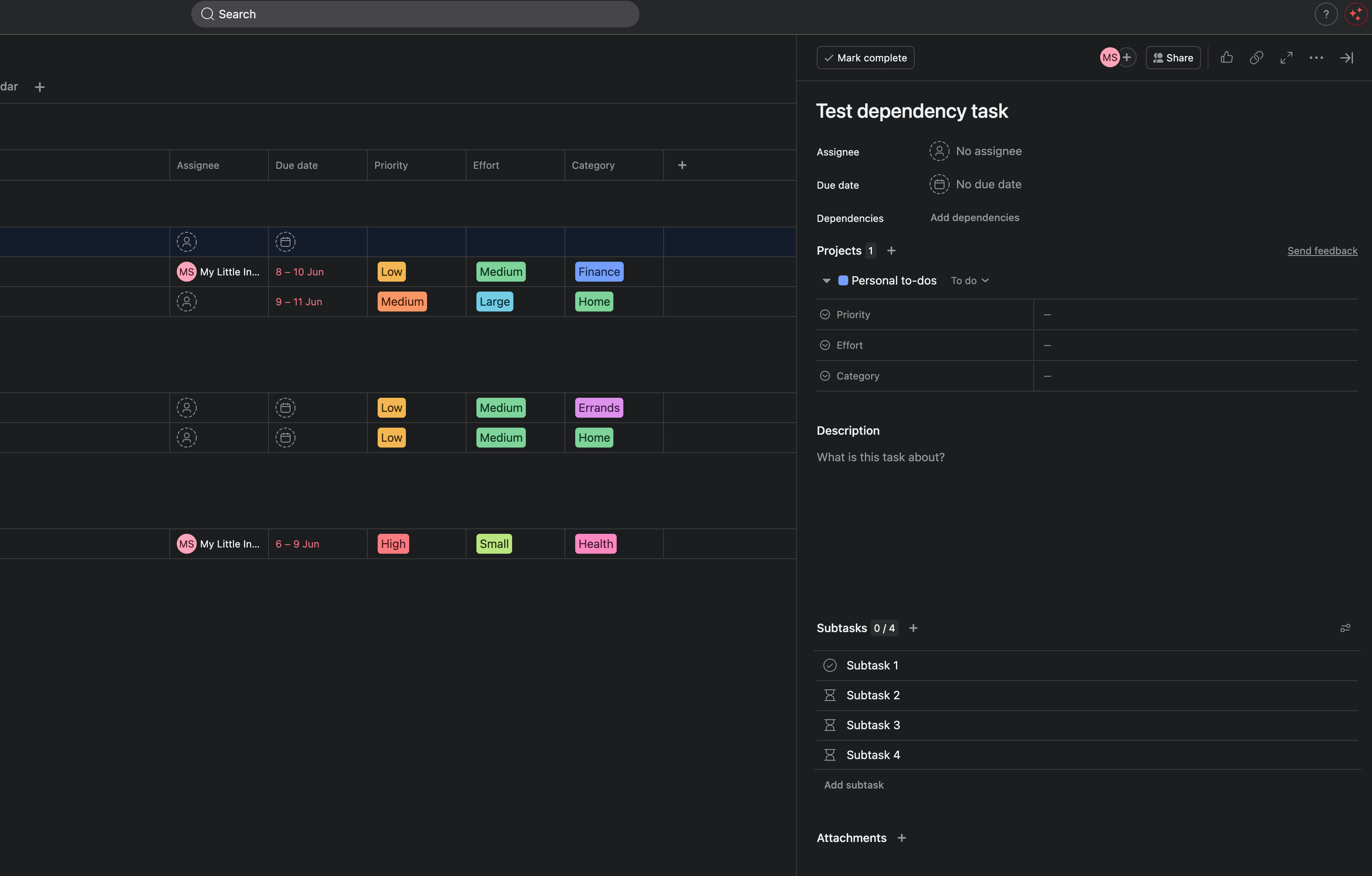1372x876 pixels.
Task: Open the Category column header
Action: [x=614, y=165]
